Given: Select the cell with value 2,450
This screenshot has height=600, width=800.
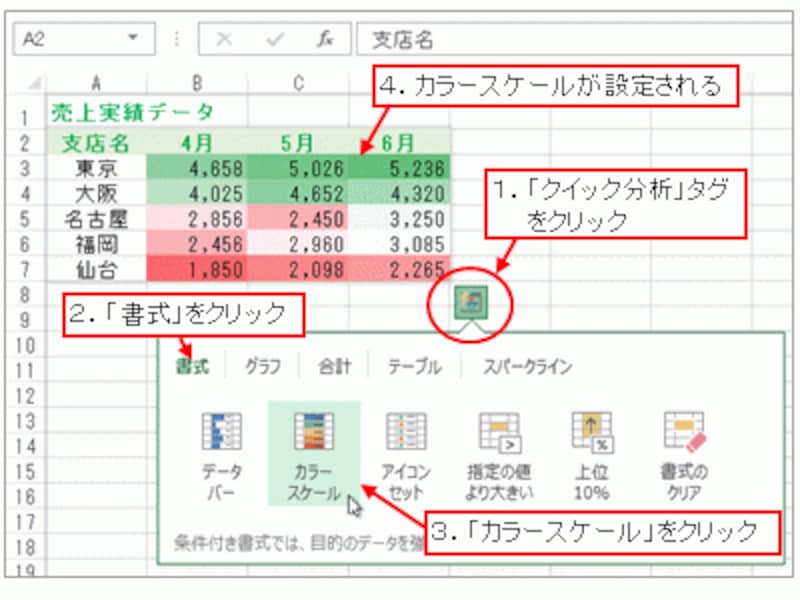Looking at the screenshot, I should click(x=298, y=219).
